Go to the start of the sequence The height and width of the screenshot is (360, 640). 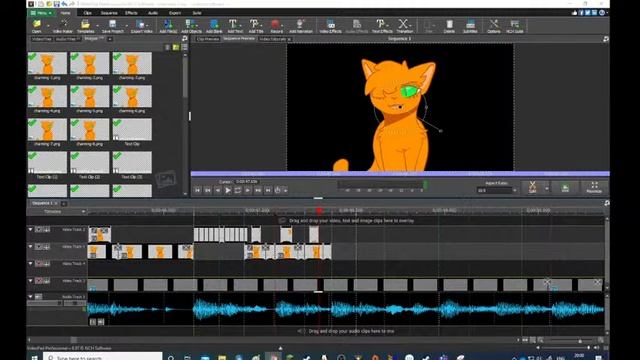click(197, 190)
